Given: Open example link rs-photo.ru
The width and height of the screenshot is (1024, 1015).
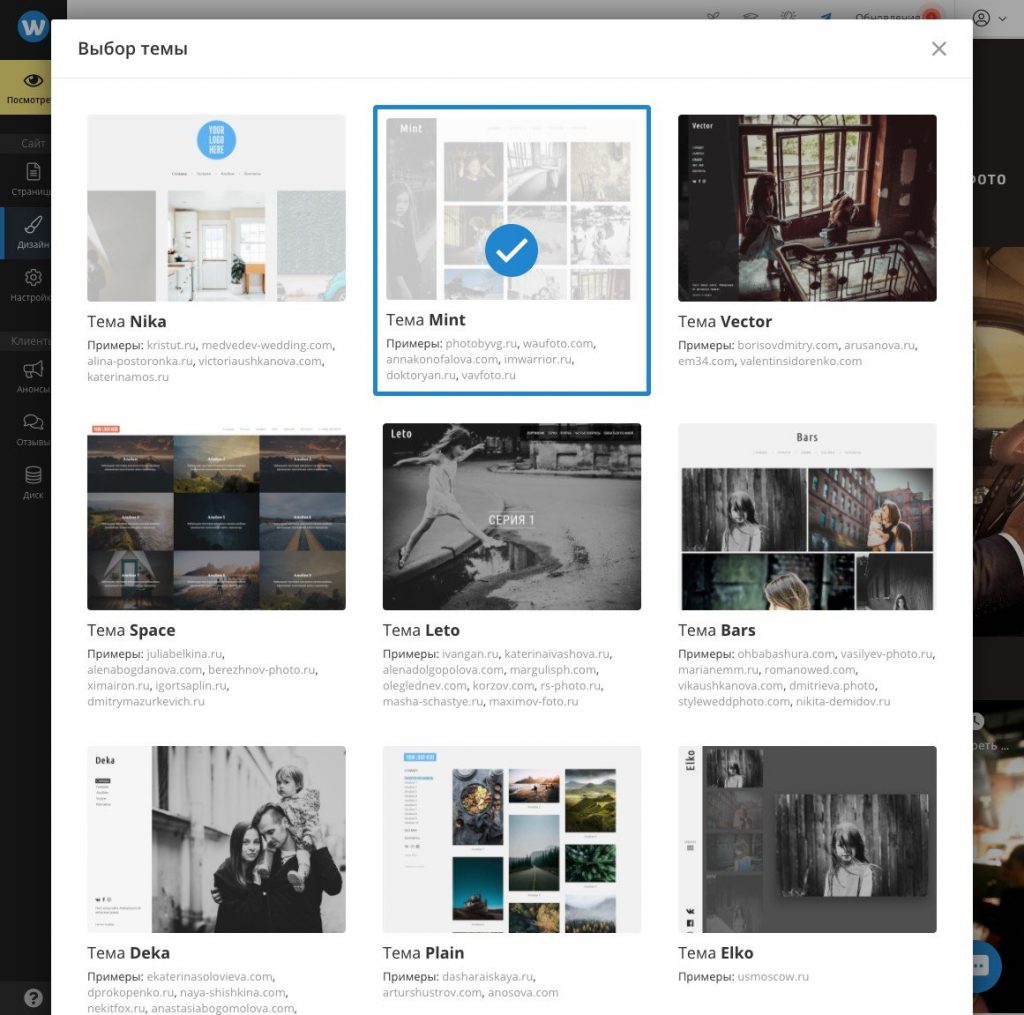Looking at the screenshot, I should point(570,685).
